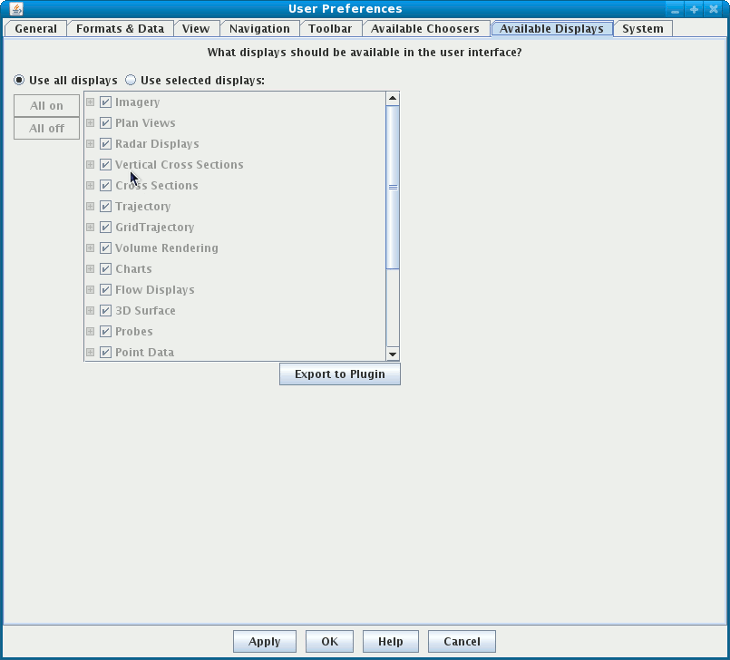Select the 'Use all displays' radio button

coord(19,81)
